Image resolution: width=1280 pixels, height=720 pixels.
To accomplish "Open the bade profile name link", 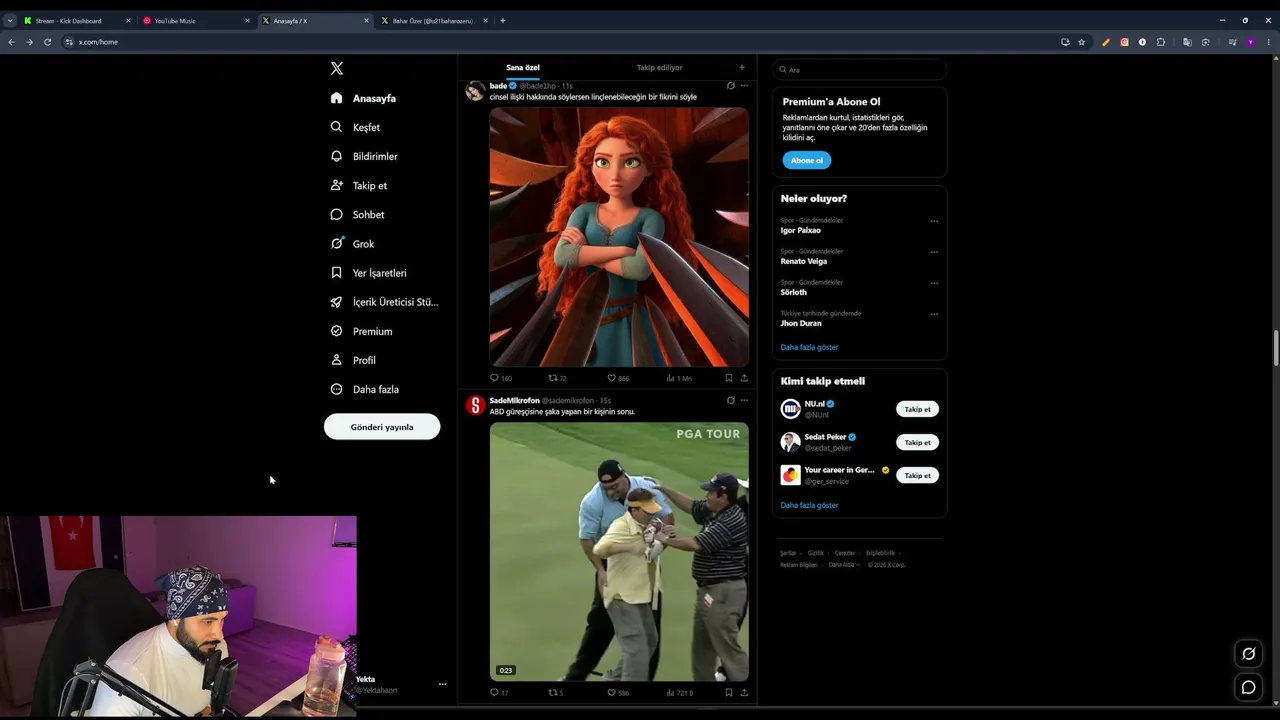I will pos(498,86).
